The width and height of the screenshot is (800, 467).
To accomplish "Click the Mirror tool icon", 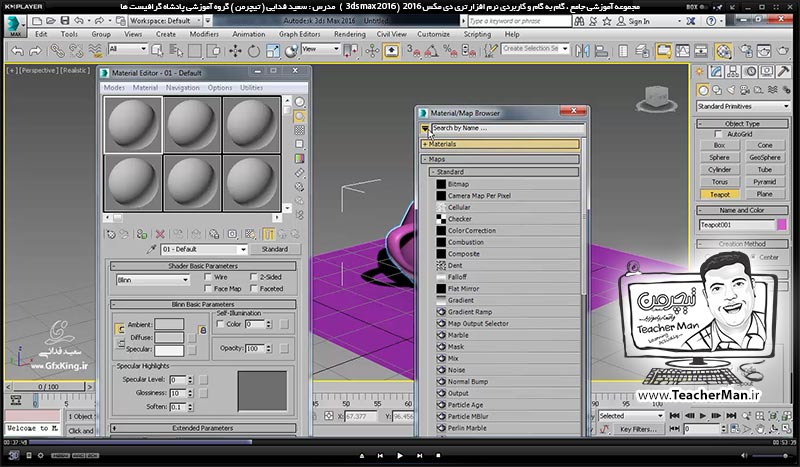I will click(x=582, y=51).
